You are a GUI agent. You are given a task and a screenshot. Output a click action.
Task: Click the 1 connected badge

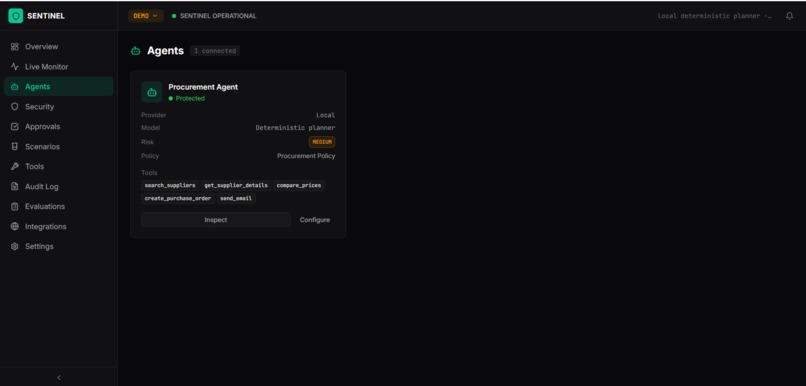tap(215, 51)
